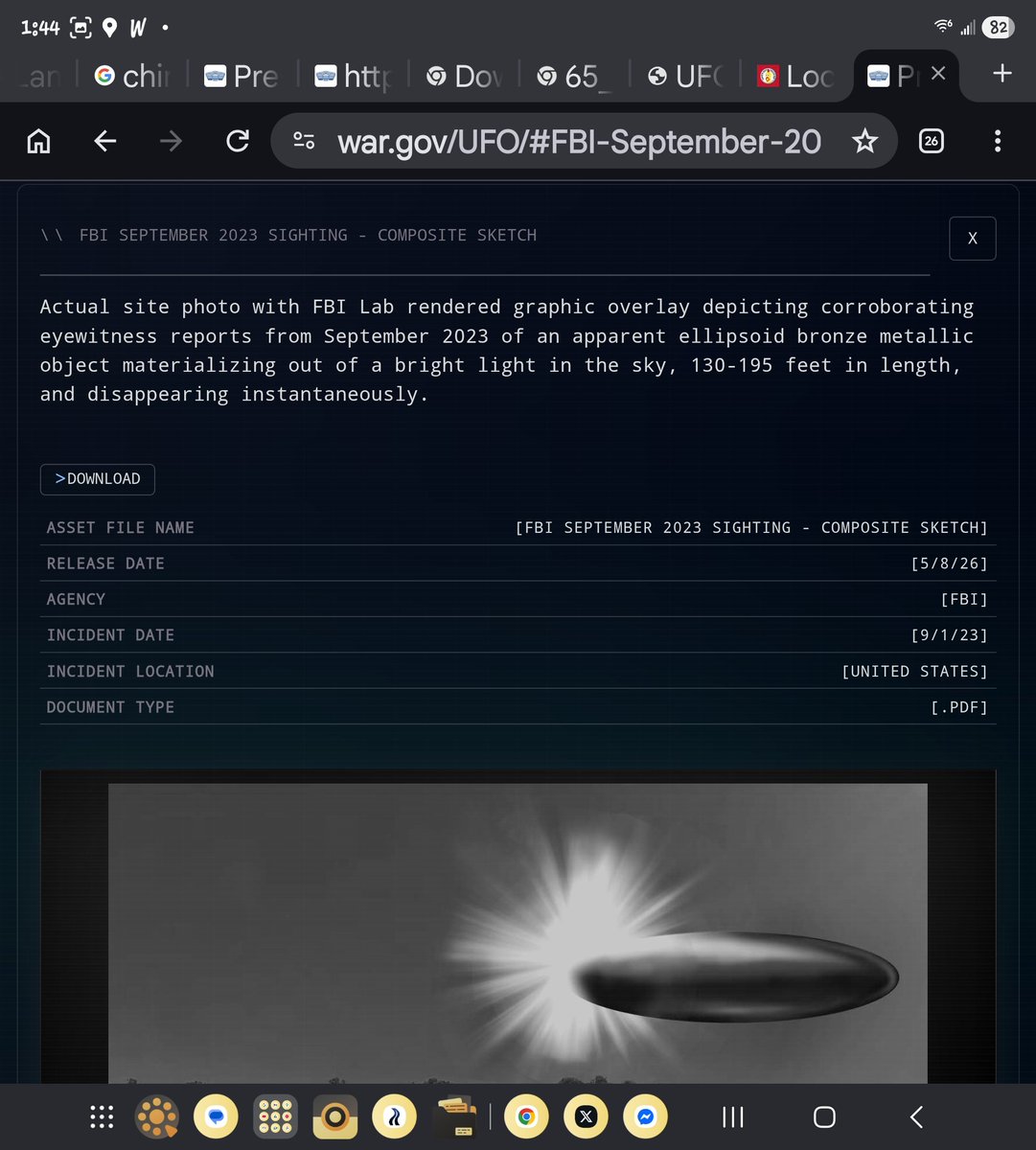Tap the Chrome home icon

pos(38,142)
